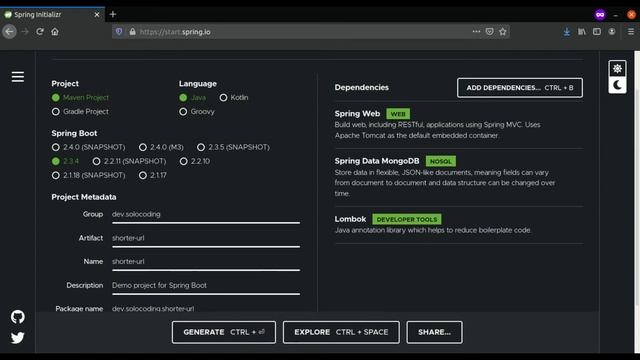Click the DEVELOPER TOOLS tag badge
640x360 pixels.
coord(407,219)
